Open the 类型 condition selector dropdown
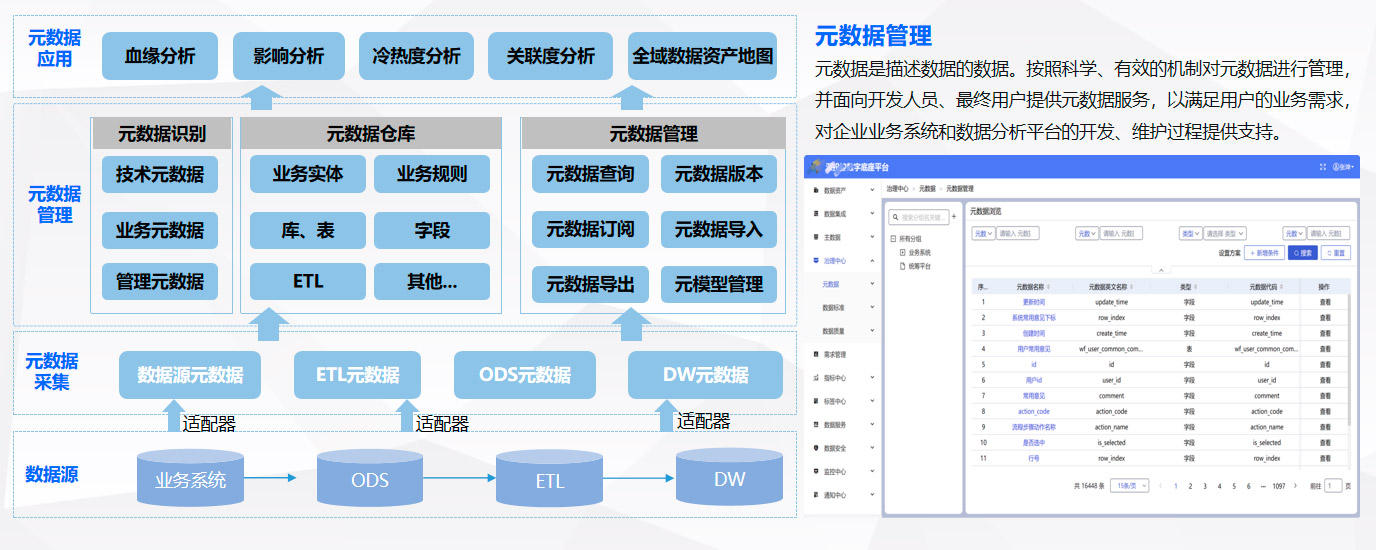 [1190, 233]
